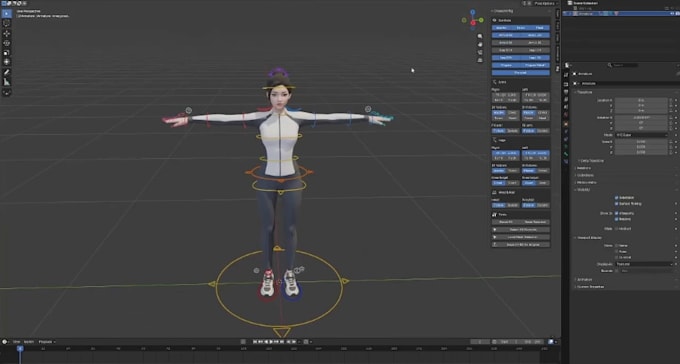Select the Armature row in outliner
This screenshot has width=680, height=364.
(620, 13)
